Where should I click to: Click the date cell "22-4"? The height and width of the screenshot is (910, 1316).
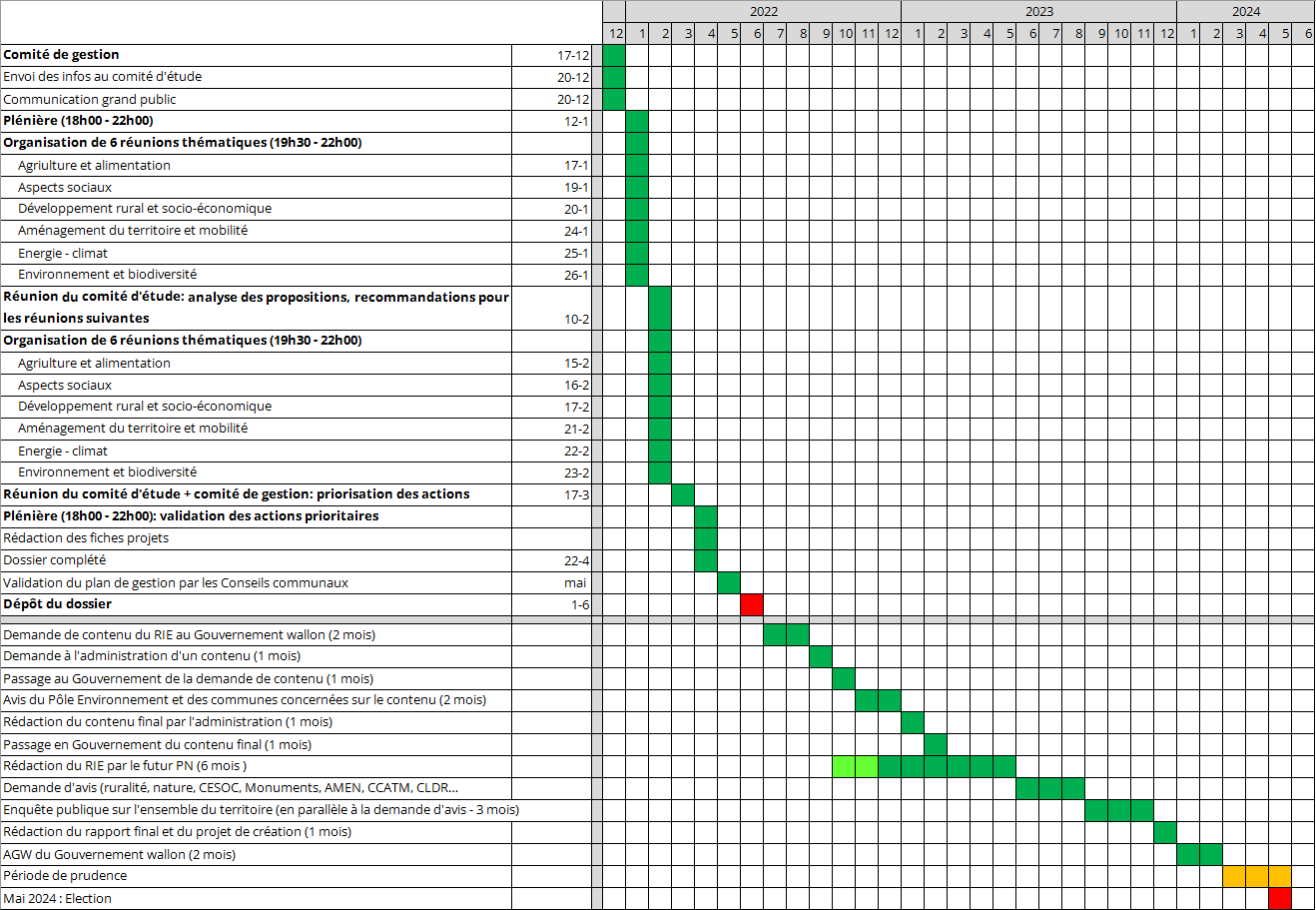point(576,560)
